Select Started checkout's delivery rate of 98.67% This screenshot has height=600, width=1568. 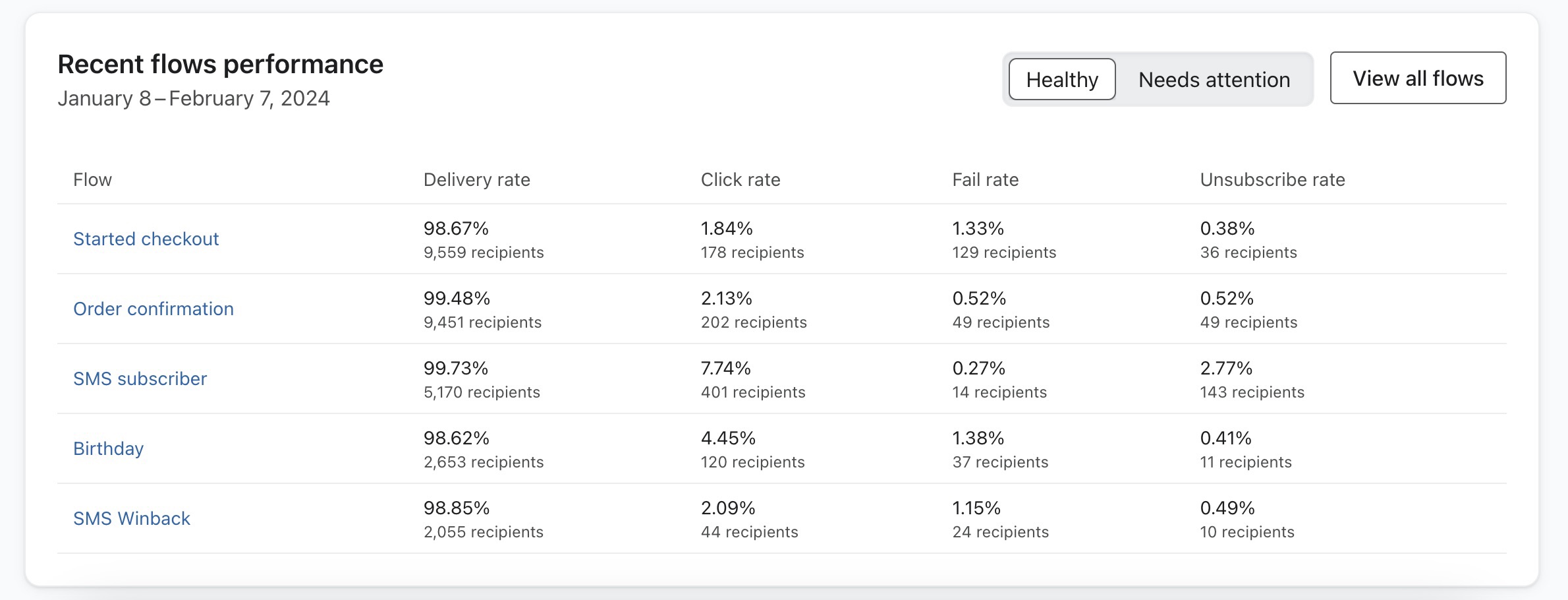pos(457,228)
